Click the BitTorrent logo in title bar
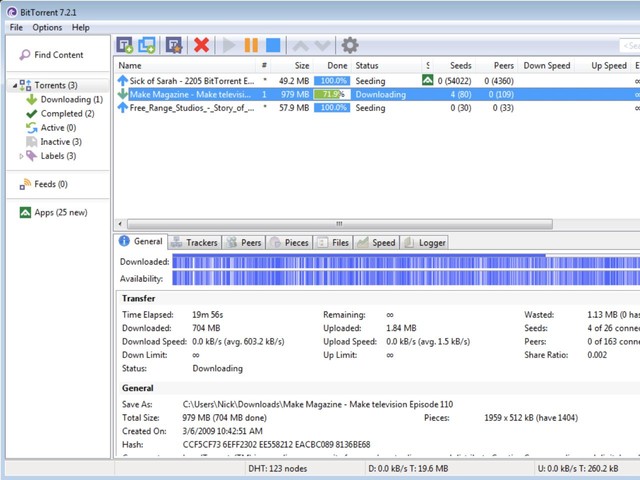Image resolution: width=640 pixels, height=480 pixels. 12,12
